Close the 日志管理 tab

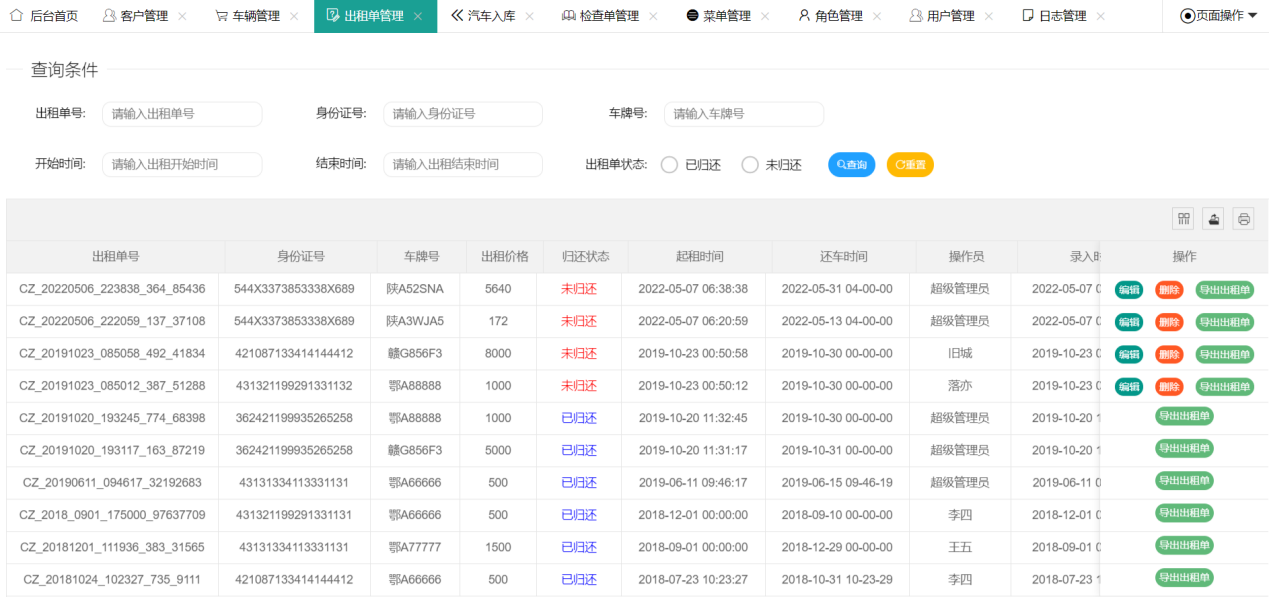[1101, 16]
